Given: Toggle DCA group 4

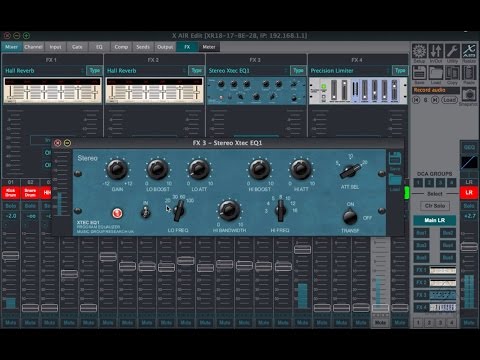Looking at the screenshot, I should coord(451,182).
